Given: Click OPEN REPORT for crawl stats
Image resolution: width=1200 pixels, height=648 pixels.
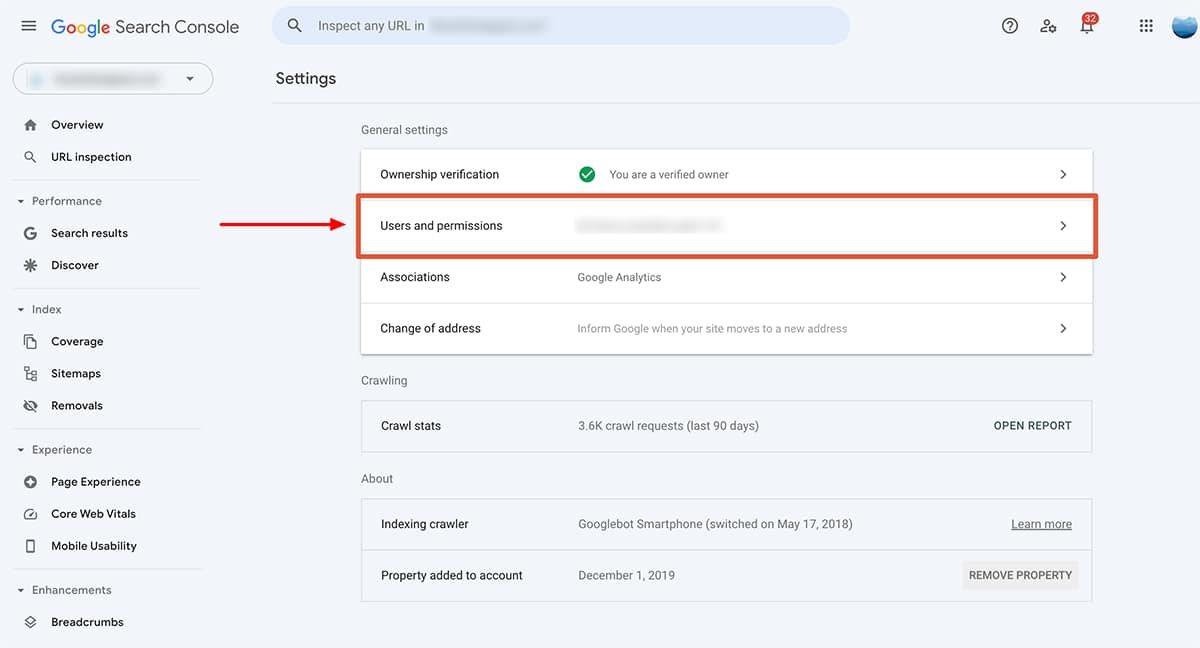Looking at the screenshot, I should (1032, 425).
